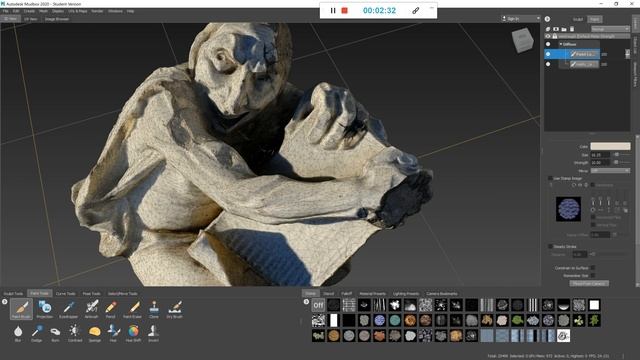
Task: Open the Camera Bookmarks tab
Action: pyautogui.click(x=442, y=293)
